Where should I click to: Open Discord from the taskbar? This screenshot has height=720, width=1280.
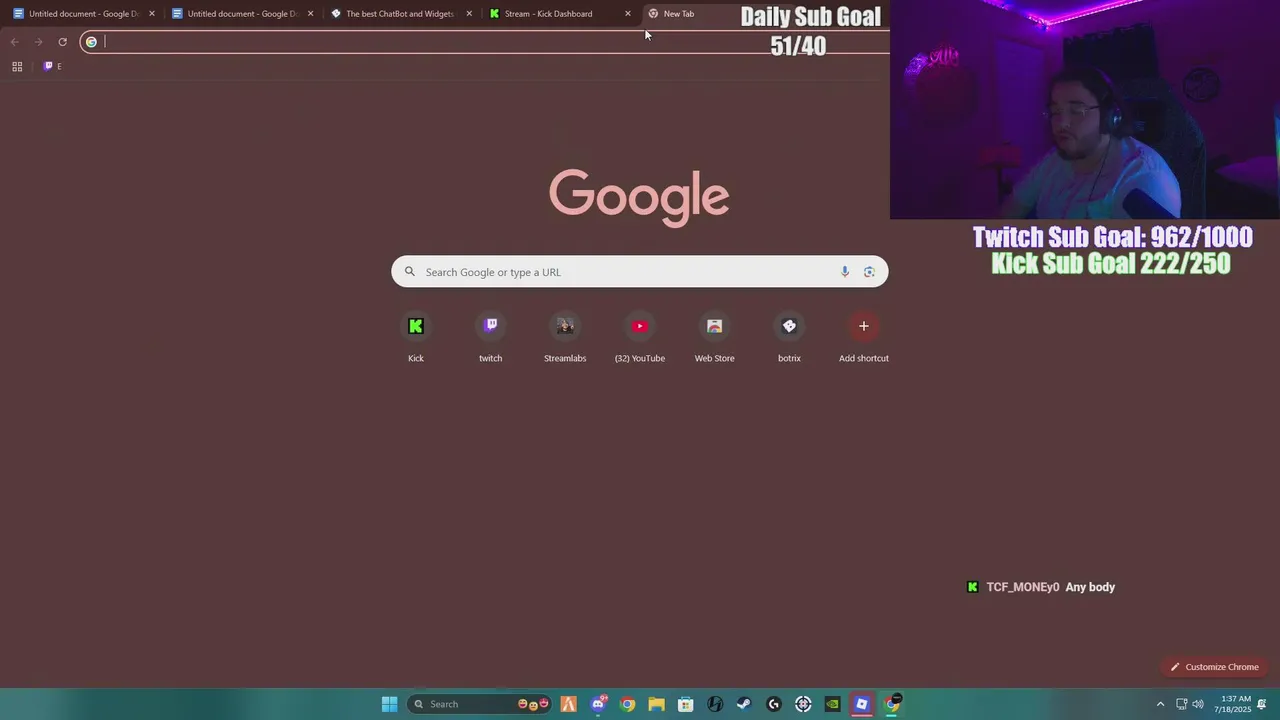(598, 704)
